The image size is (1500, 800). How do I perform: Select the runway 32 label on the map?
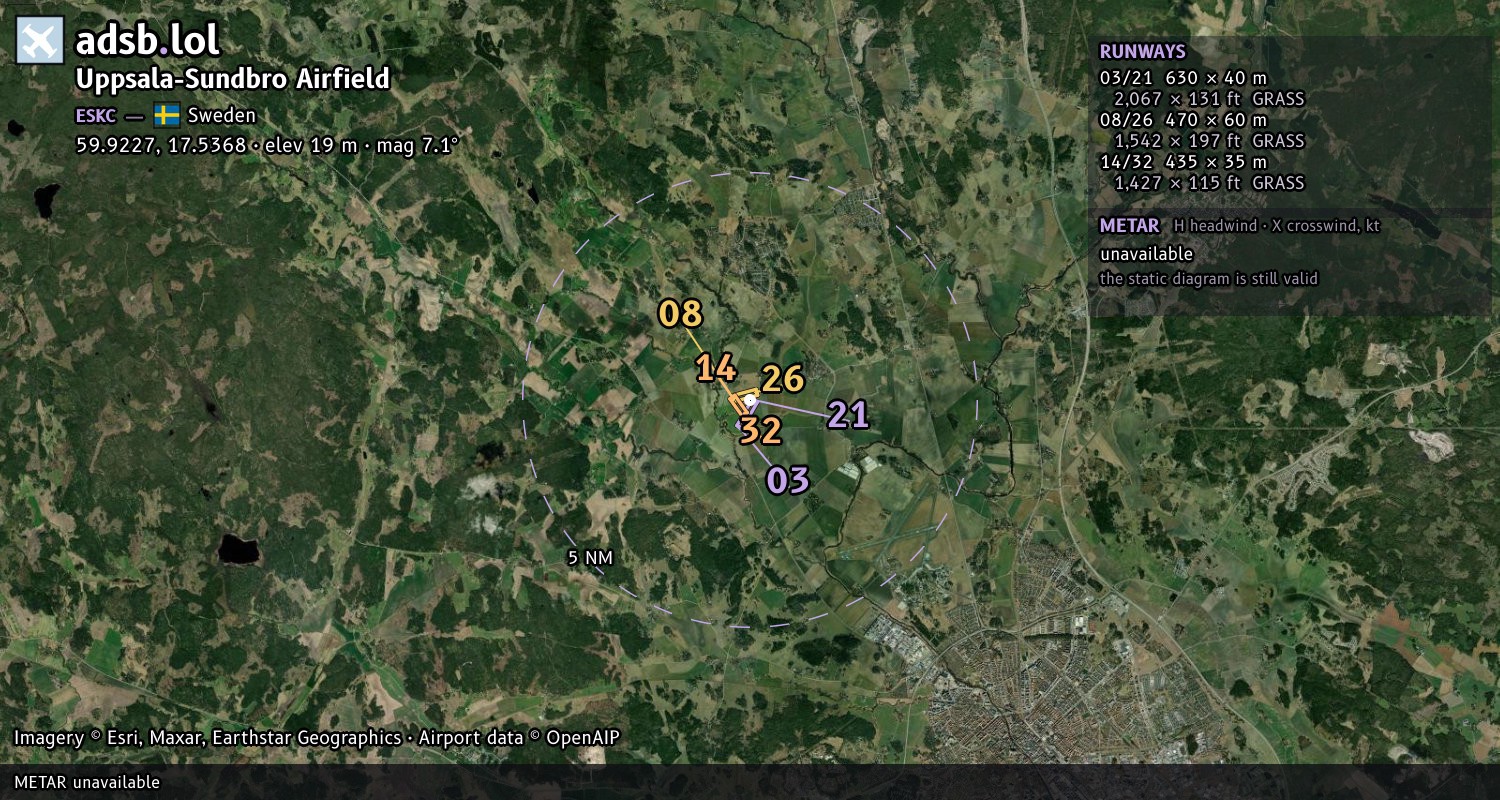coord(760,431)
